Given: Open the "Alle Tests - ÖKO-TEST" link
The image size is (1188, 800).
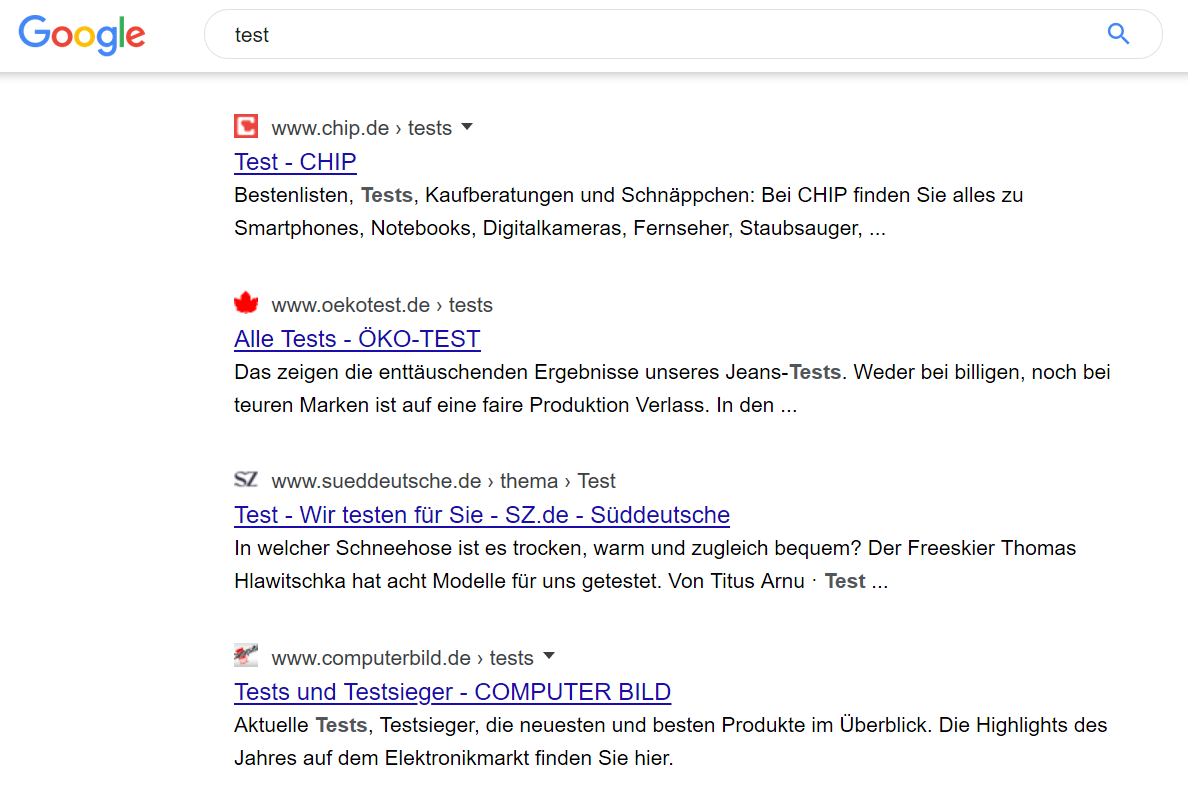Looking at the screenshot, I should [x=357, y=339].
